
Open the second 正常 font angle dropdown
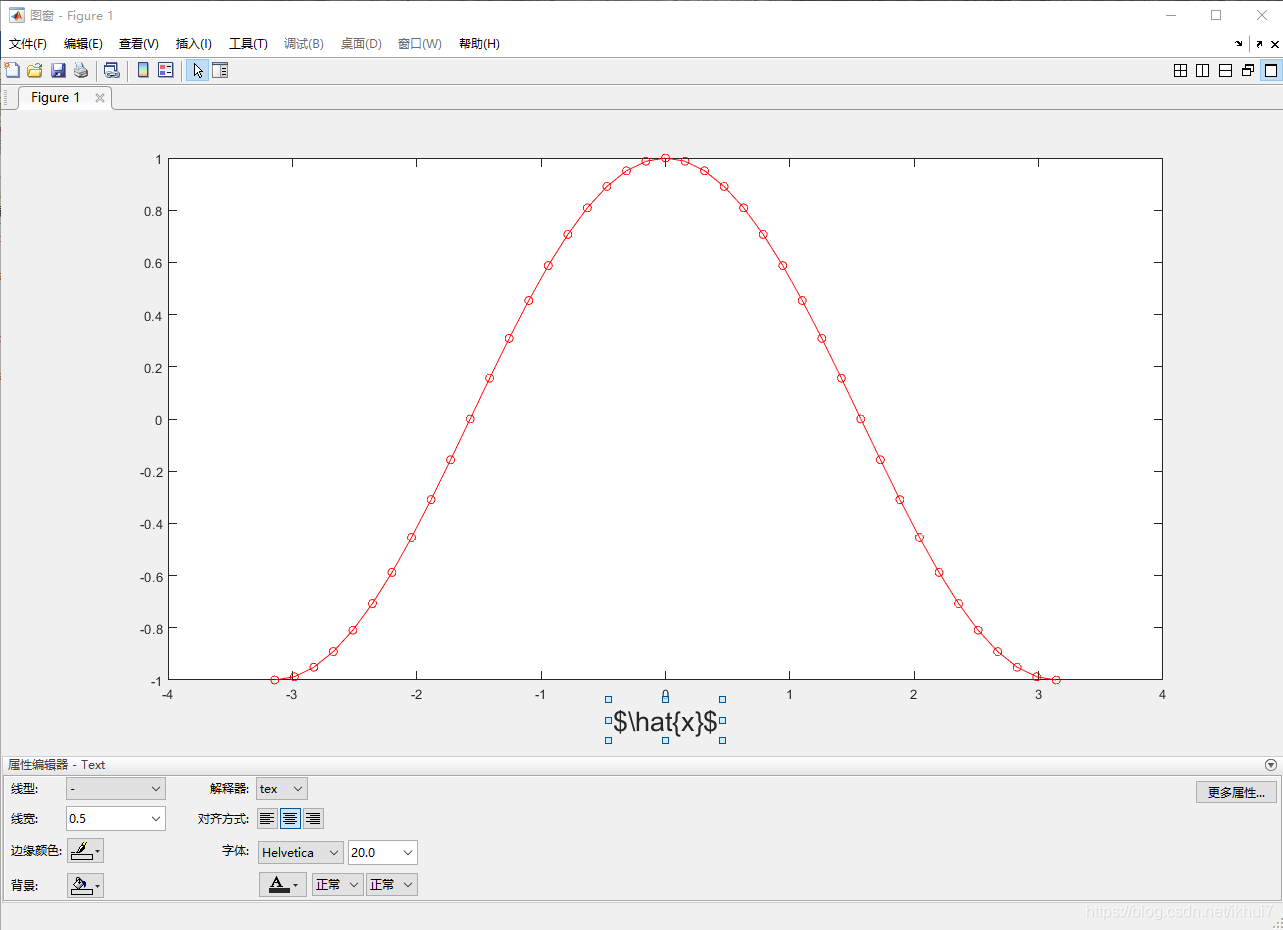pos(391,885)
